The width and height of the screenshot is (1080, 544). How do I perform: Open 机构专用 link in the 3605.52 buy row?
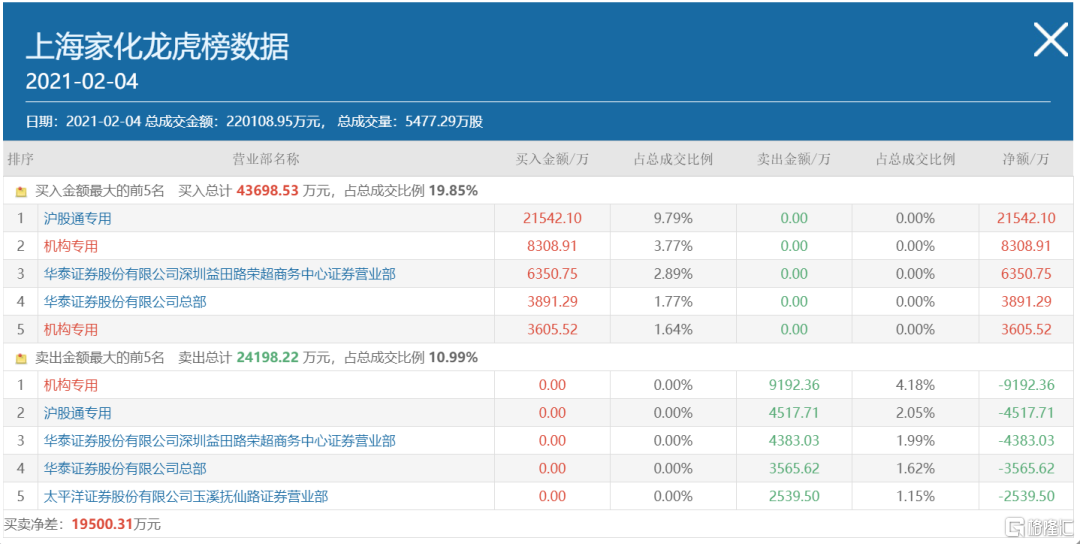pyautogui.click(x=70, y=330)
